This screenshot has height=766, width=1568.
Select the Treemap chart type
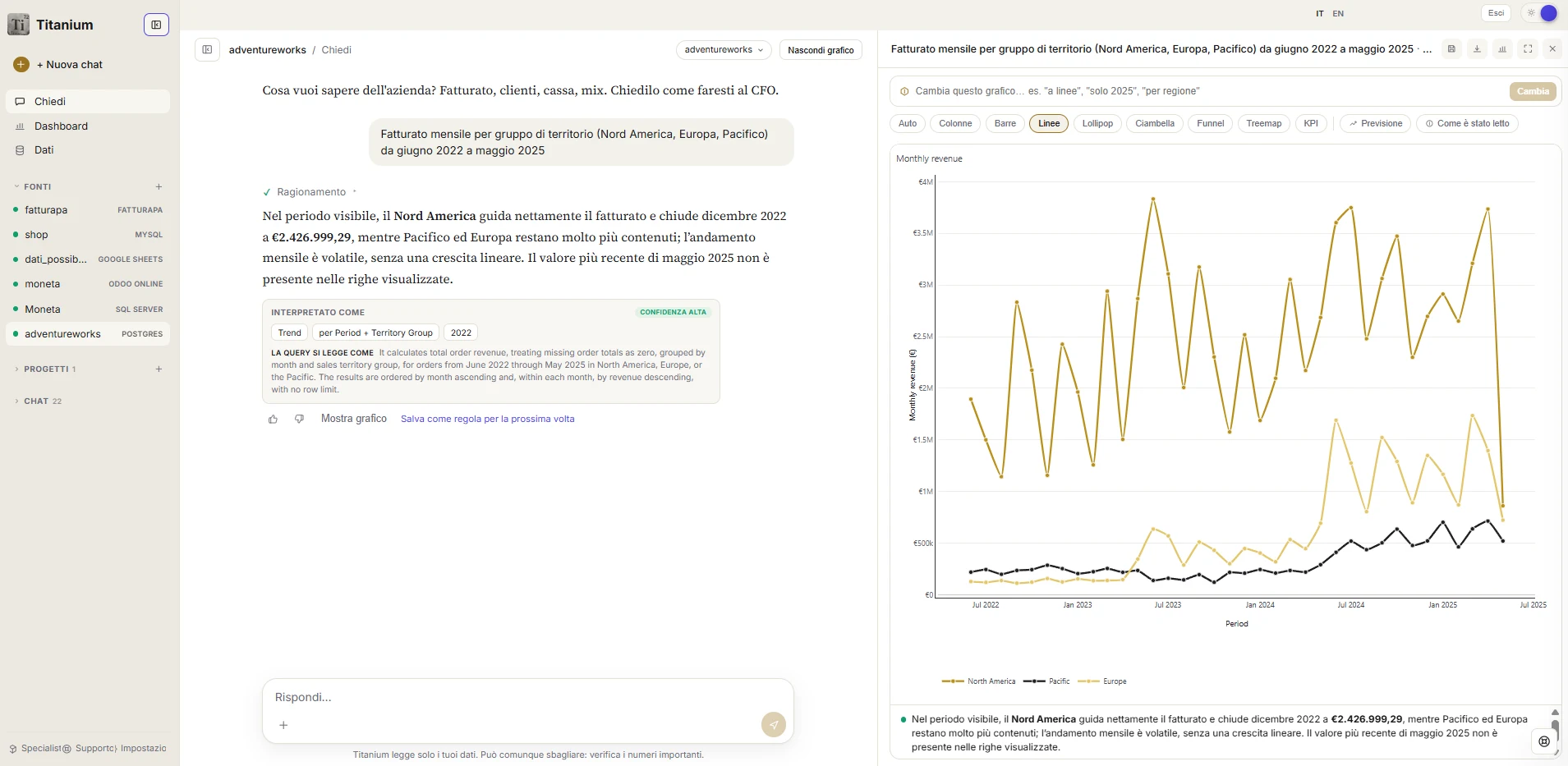(1263, 124)
